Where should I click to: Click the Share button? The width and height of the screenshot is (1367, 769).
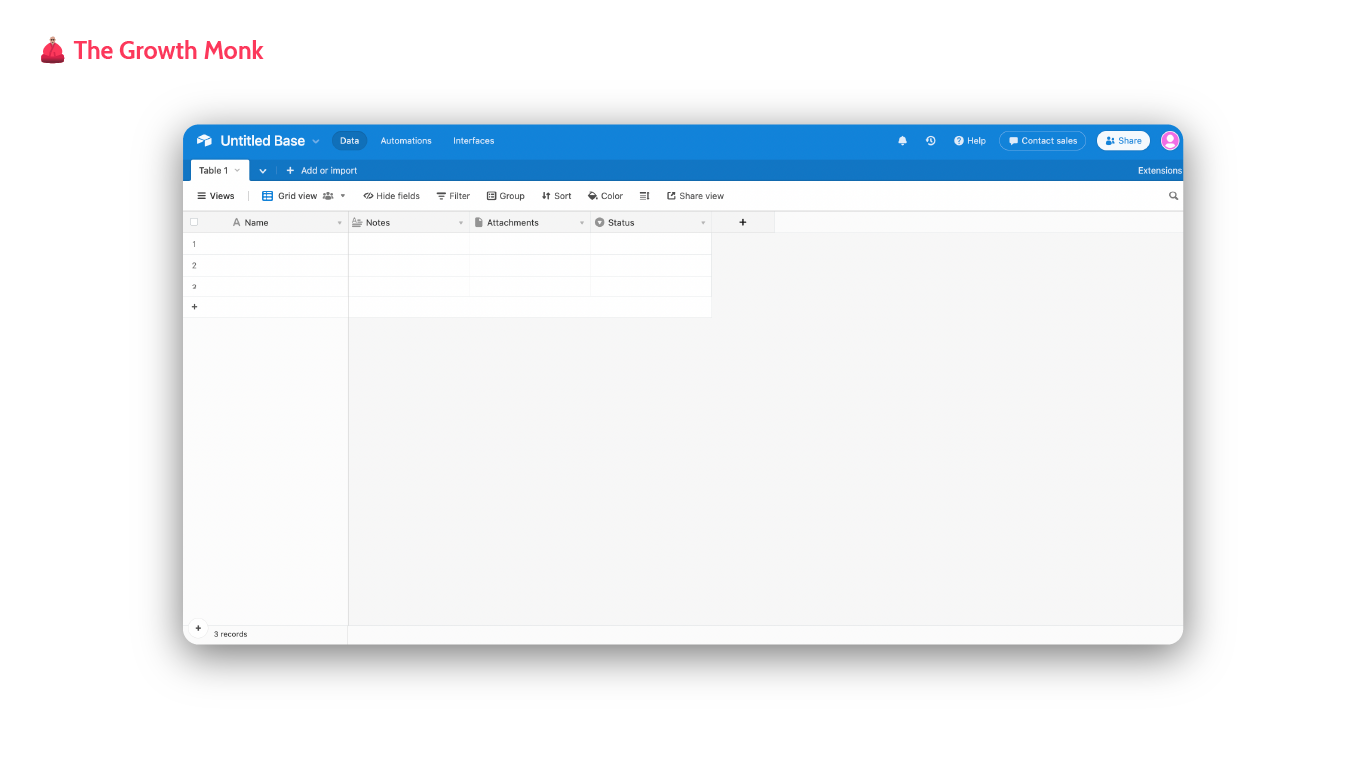click(x=1123, y=141)
